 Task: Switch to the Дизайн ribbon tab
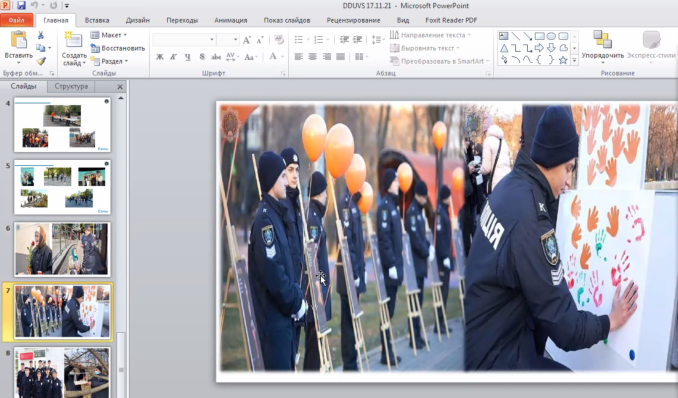pyautogui.click(x=138, y=20)
